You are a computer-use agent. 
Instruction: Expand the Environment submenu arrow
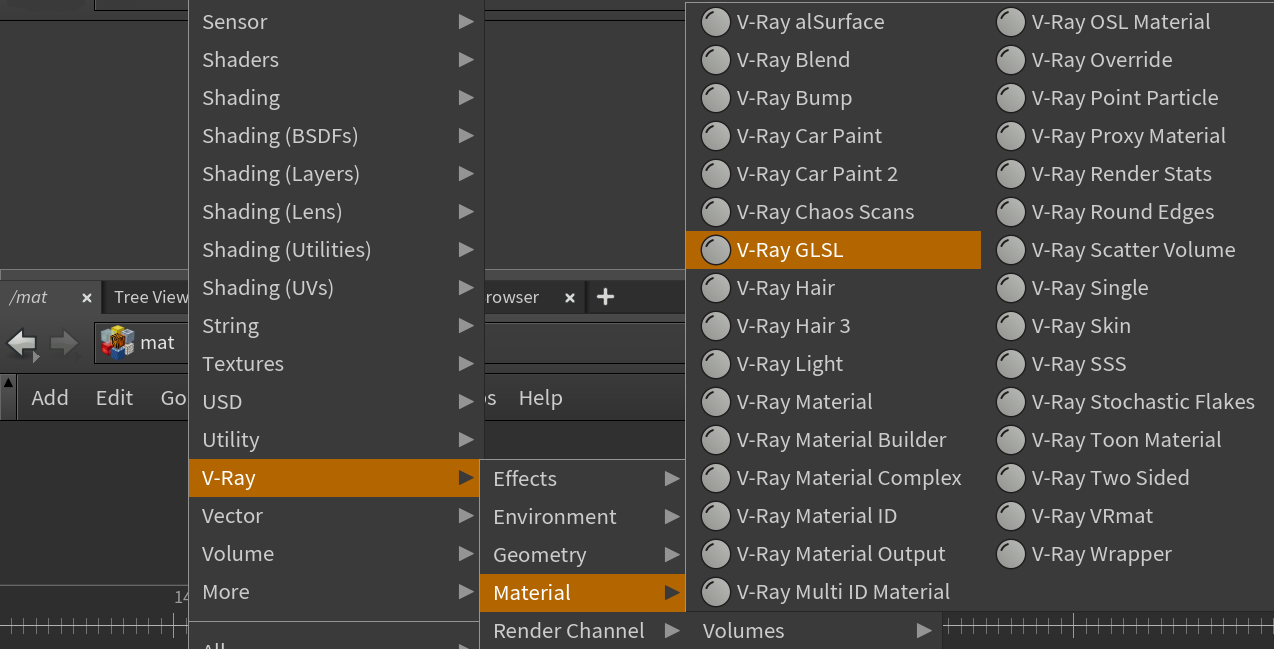click(672, 517)
